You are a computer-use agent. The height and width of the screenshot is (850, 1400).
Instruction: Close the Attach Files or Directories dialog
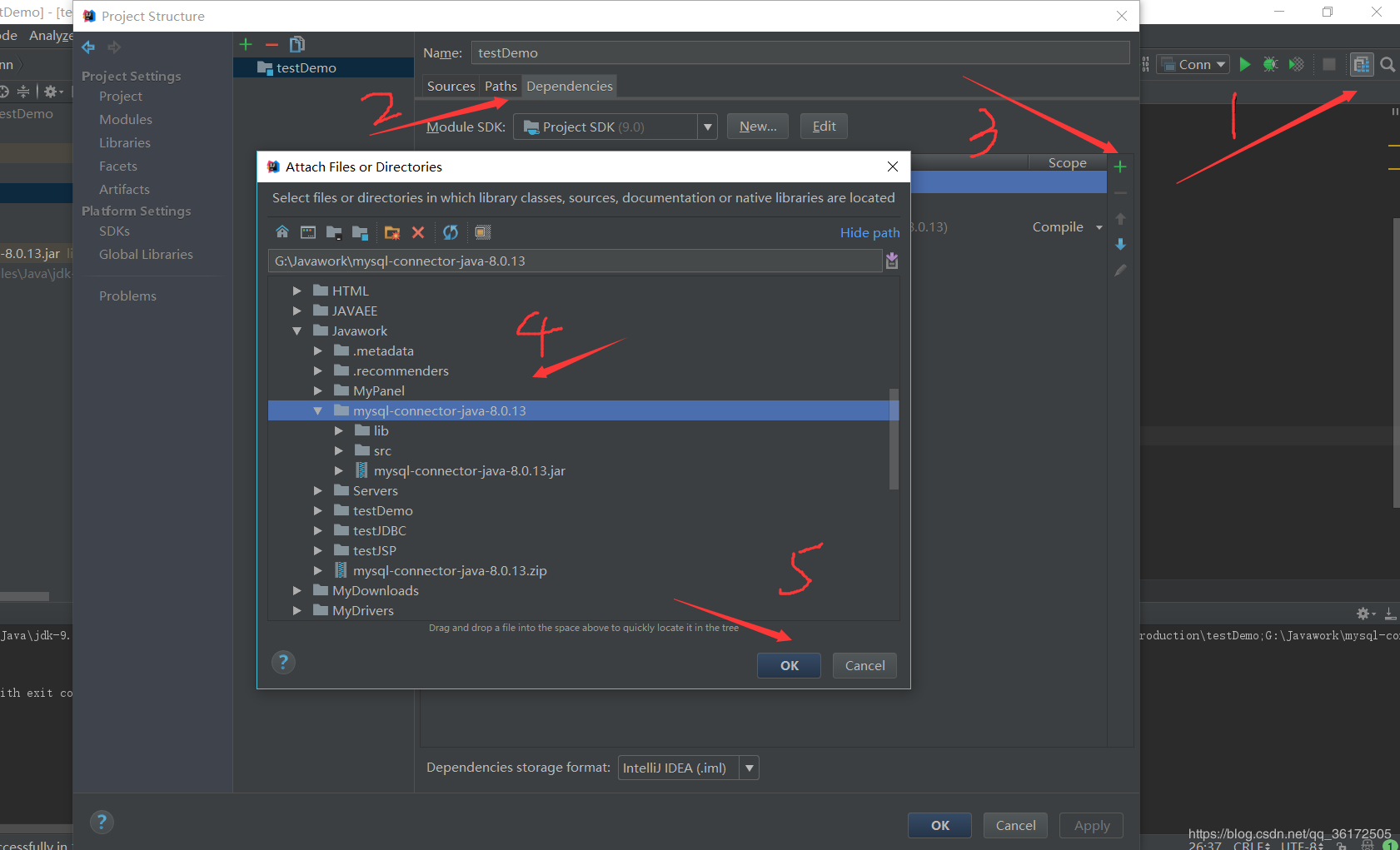893,167
